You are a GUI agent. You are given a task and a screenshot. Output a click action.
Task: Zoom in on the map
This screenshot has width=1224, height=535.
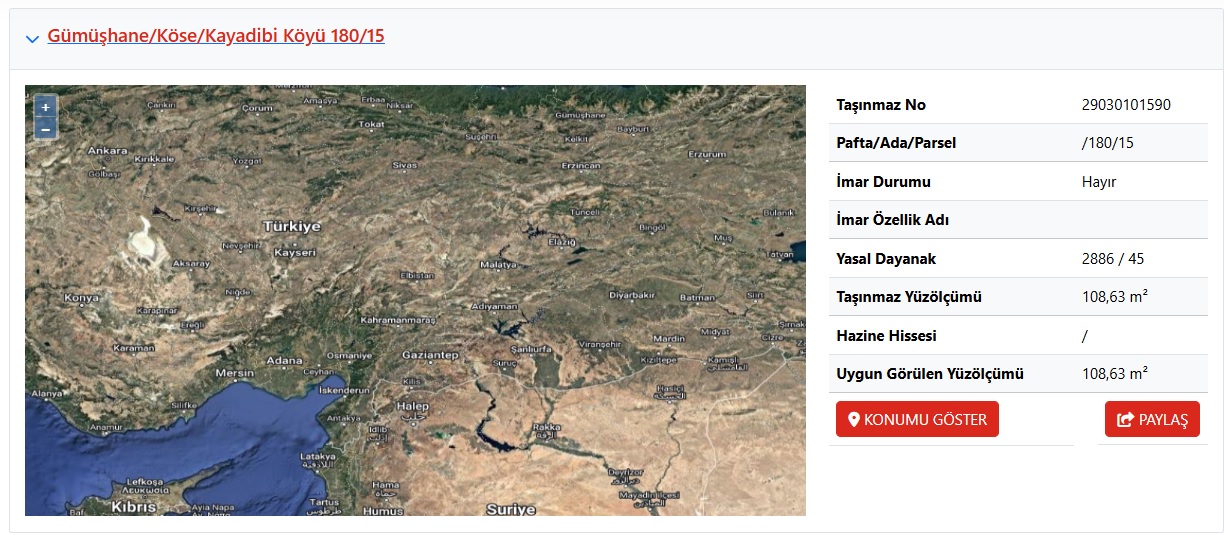point(45,107)
